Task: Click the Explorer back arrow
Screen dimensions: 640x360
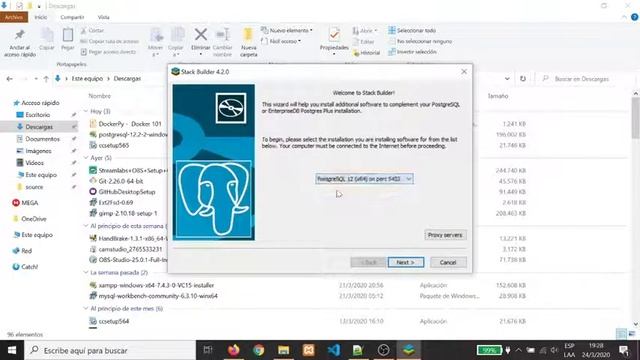Action: pyautogui.click(x=9, y=79)
